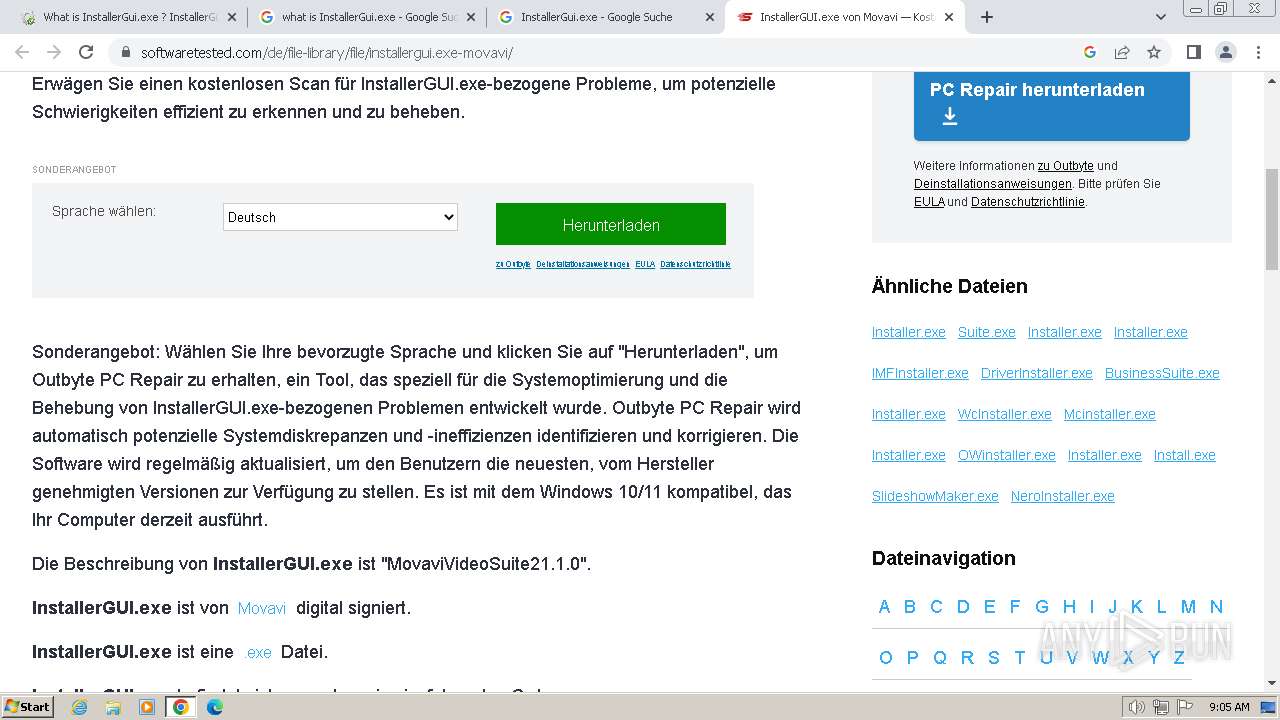Screen dimensions: 1280x720
Task: Click the taskbar clock showing 9:05 AM
Action: 1229,707
